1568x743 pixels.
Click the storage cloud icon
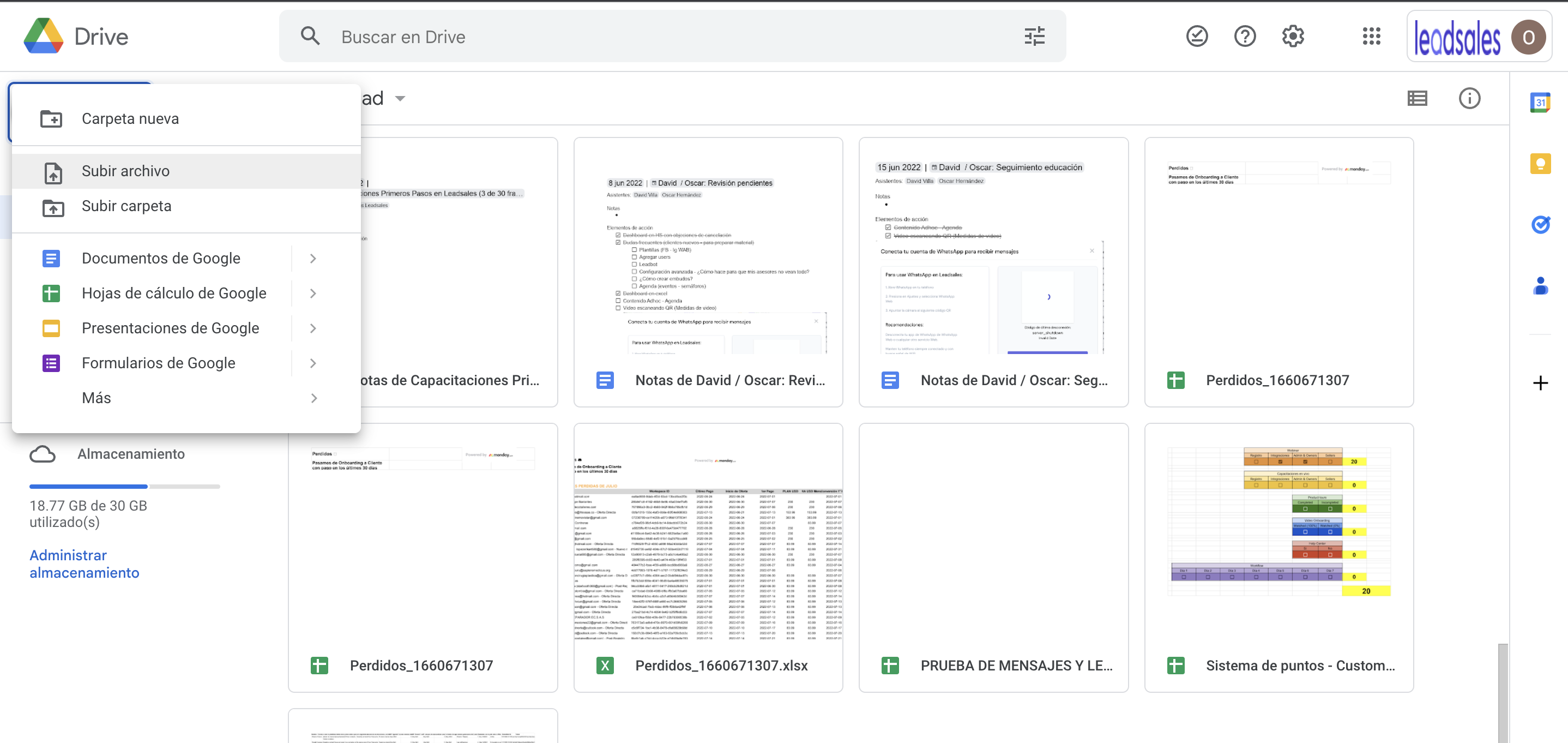click(x=43, y=454)
